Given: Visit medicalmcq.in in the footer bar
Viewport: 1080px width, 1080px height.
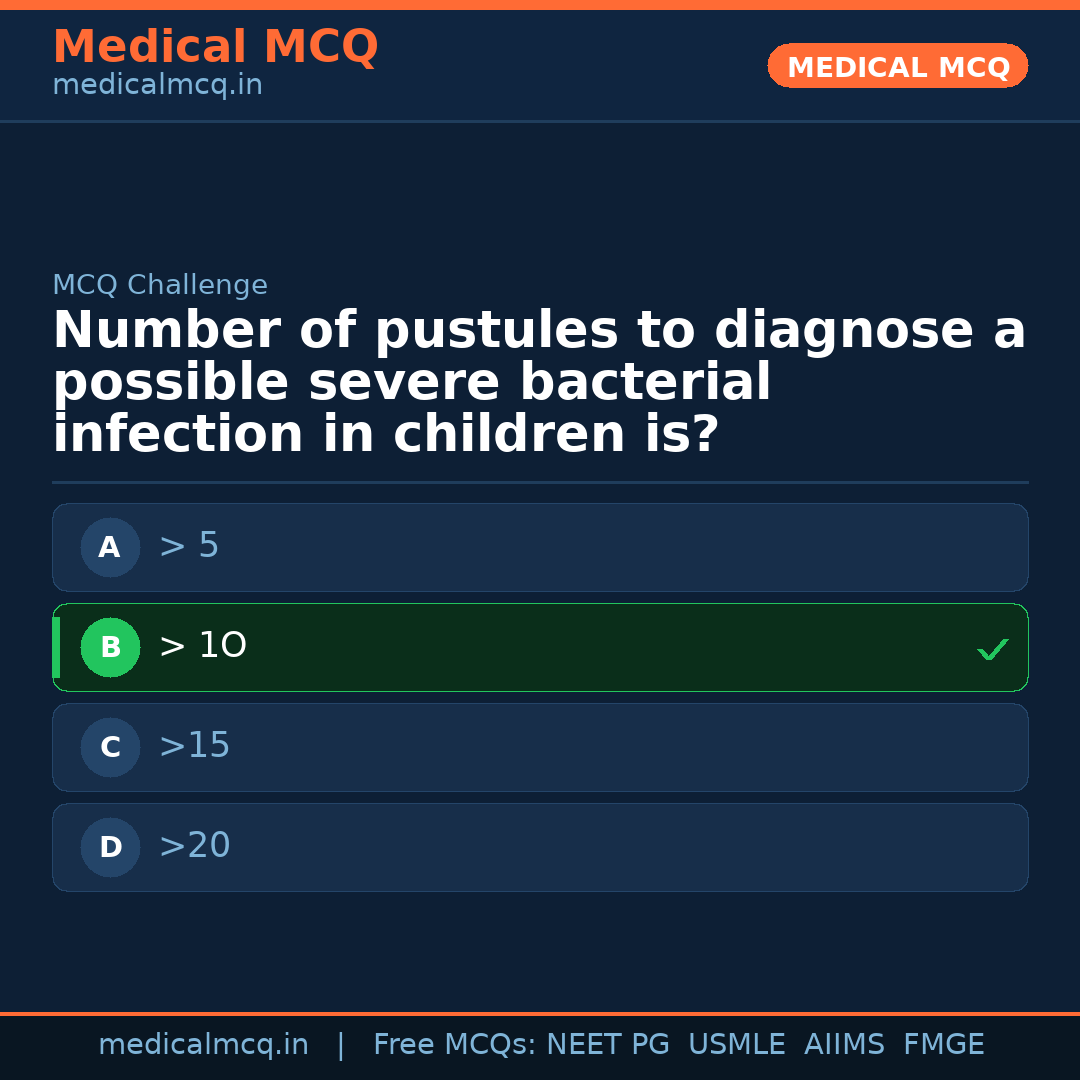Looking at the screenshot, I should point(203,1045).
